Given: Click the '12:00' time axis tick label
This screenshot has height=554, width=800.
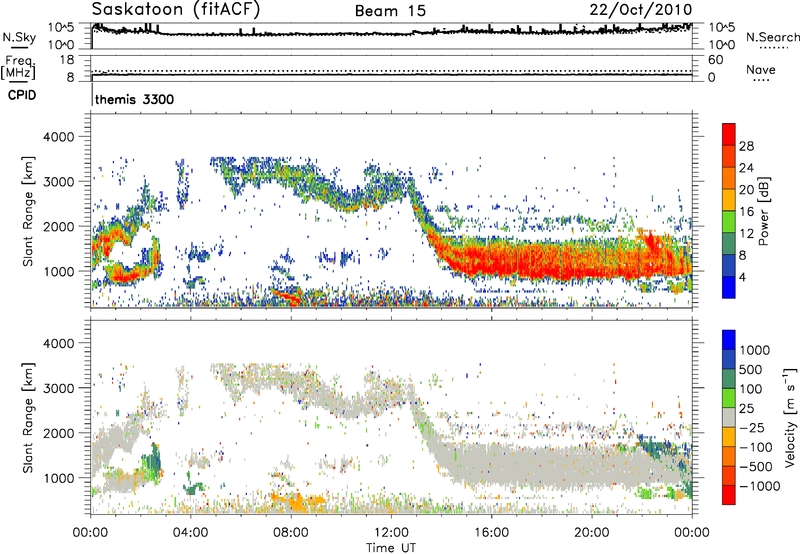Looking at the screenshot, I should [x=391, y=533].
